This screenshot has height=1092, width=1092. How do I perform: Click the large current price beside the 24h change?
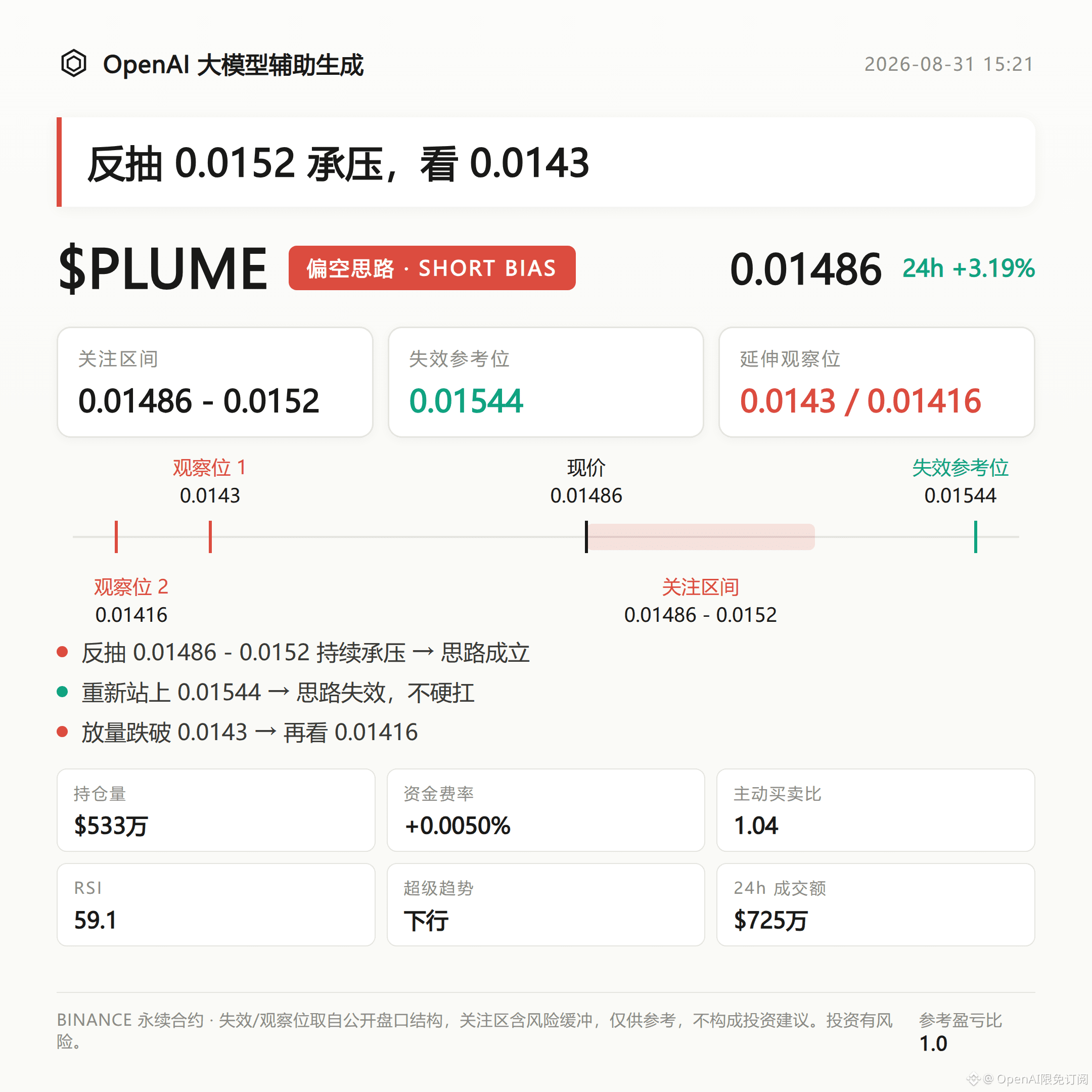point(805,269)
